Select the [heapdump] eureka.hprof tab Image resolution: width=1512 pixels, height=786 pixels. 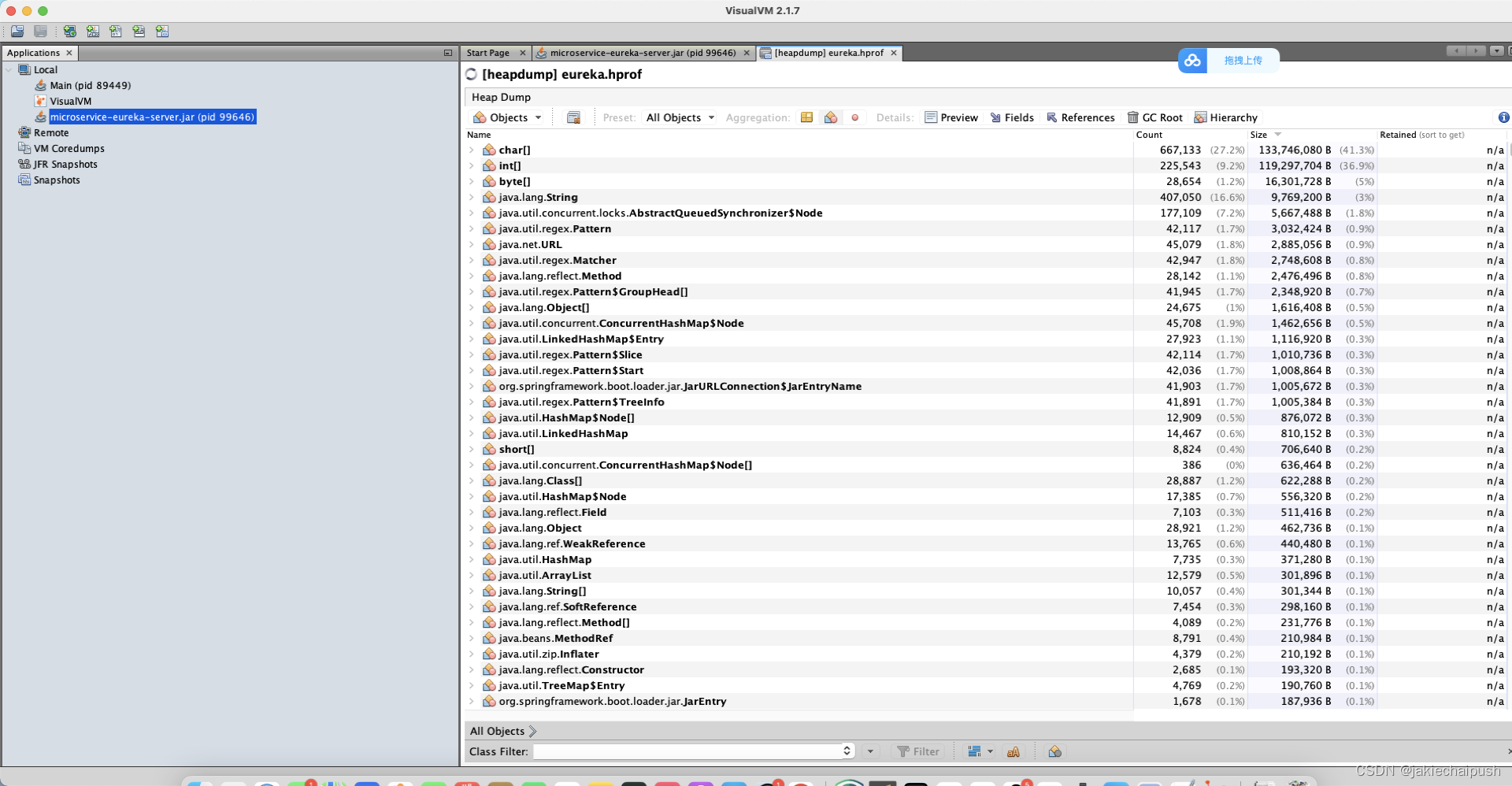coord(828,53)
